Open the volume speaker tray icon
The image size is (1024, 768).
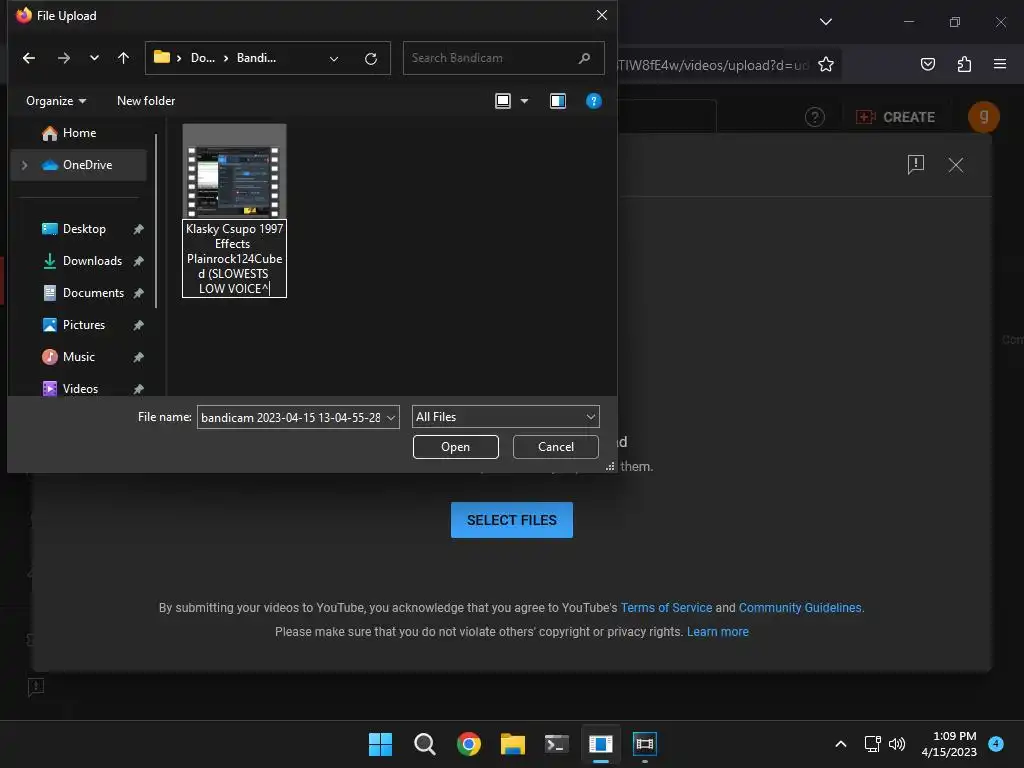[x=897, y=744]
